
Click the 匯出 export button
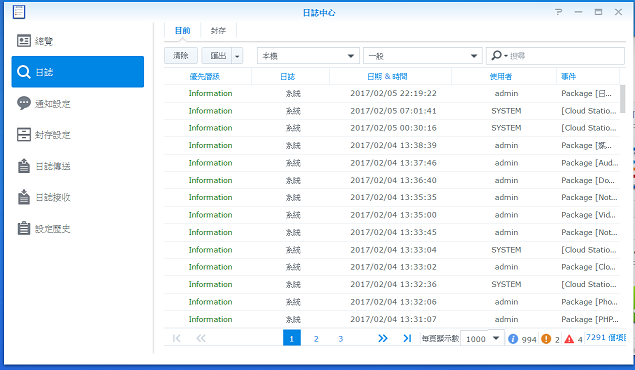click(x=217, y=55)
